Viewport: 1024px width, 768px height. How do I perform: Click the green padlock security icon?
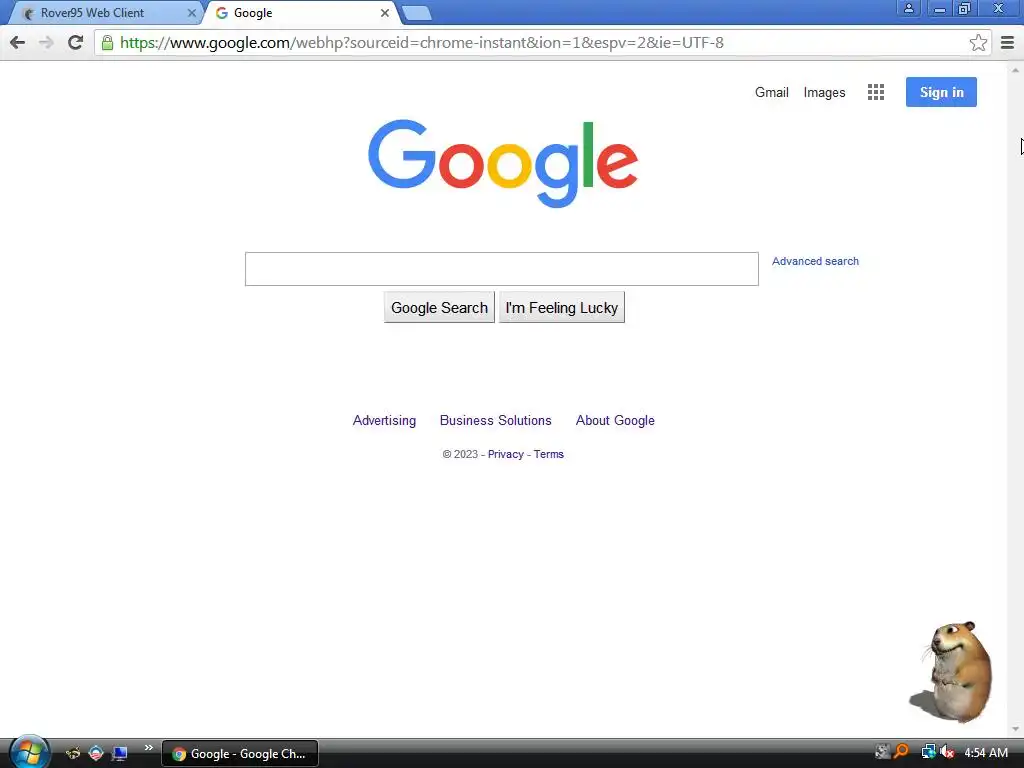coord(107,43)
